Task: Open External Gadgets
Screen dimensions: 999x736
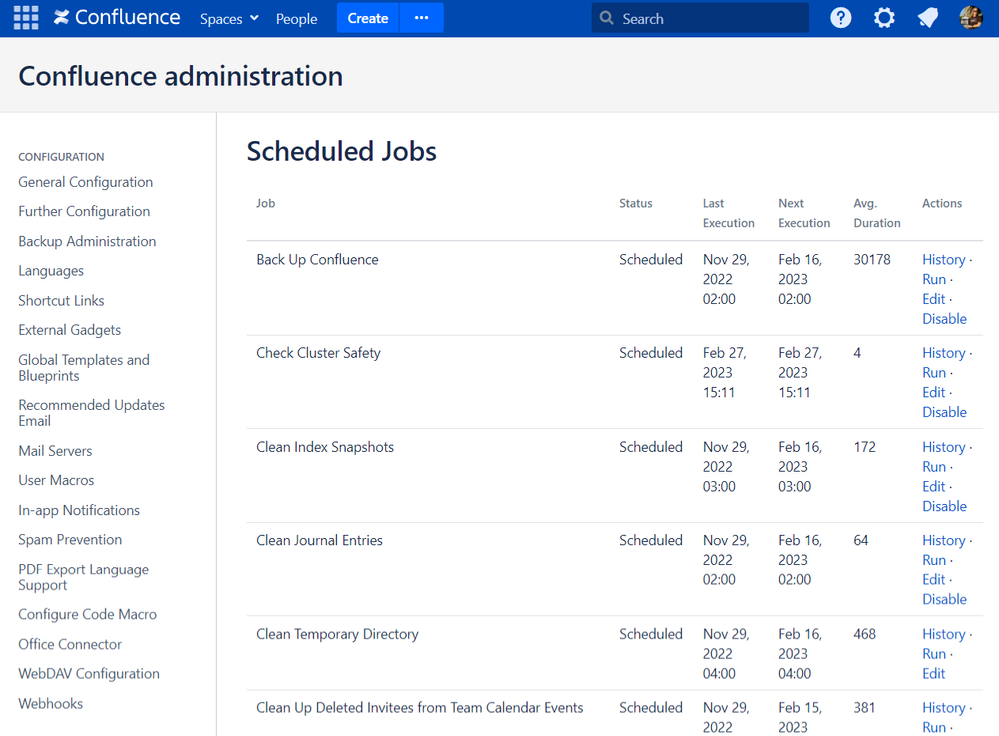Action: [69, 330]
